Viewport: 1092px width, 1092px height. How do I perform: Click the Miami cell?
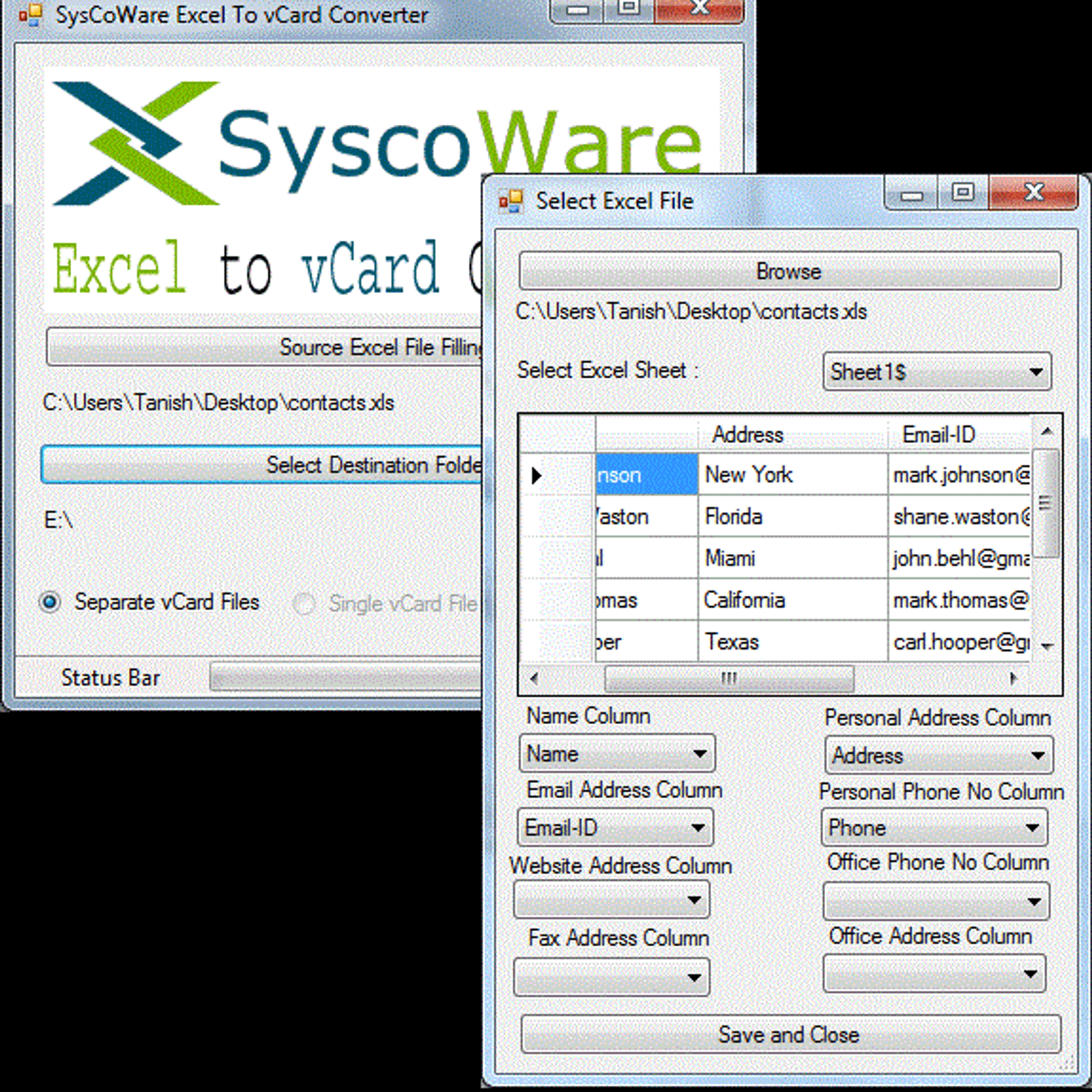[x=792, y=558]
